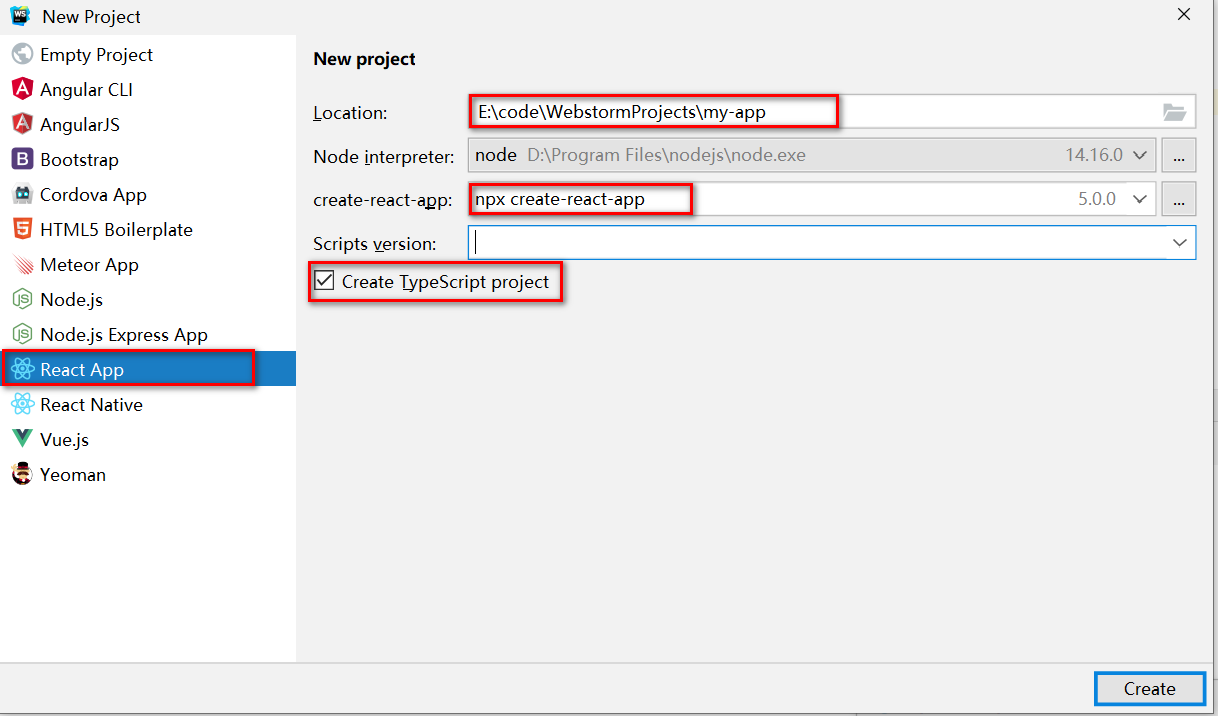1218x716 pixels.
Task: Expand Scripts version dropdown
Action: click(x=1180, y=243)
